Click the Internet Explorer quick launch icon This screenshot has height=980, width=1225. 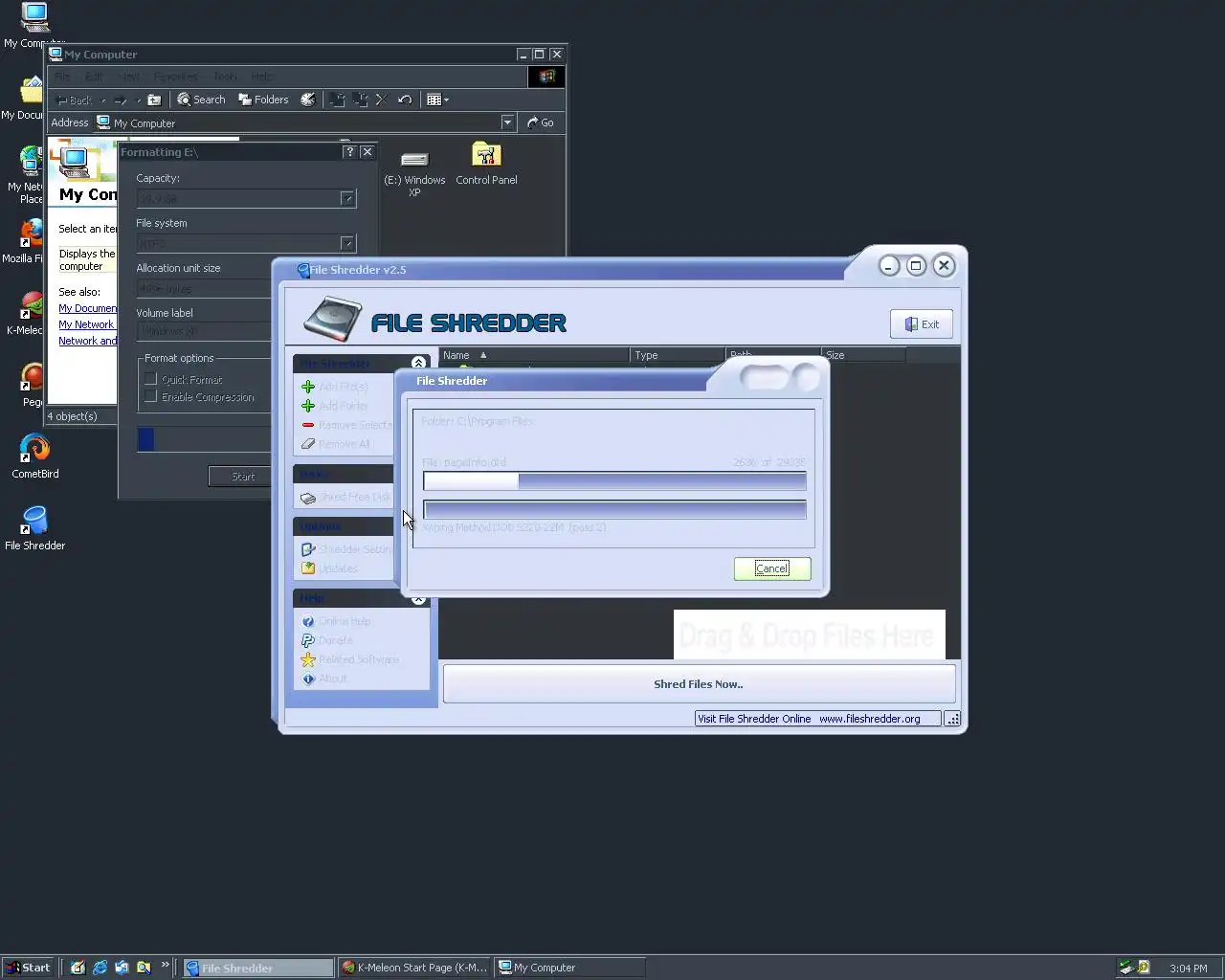100,968
